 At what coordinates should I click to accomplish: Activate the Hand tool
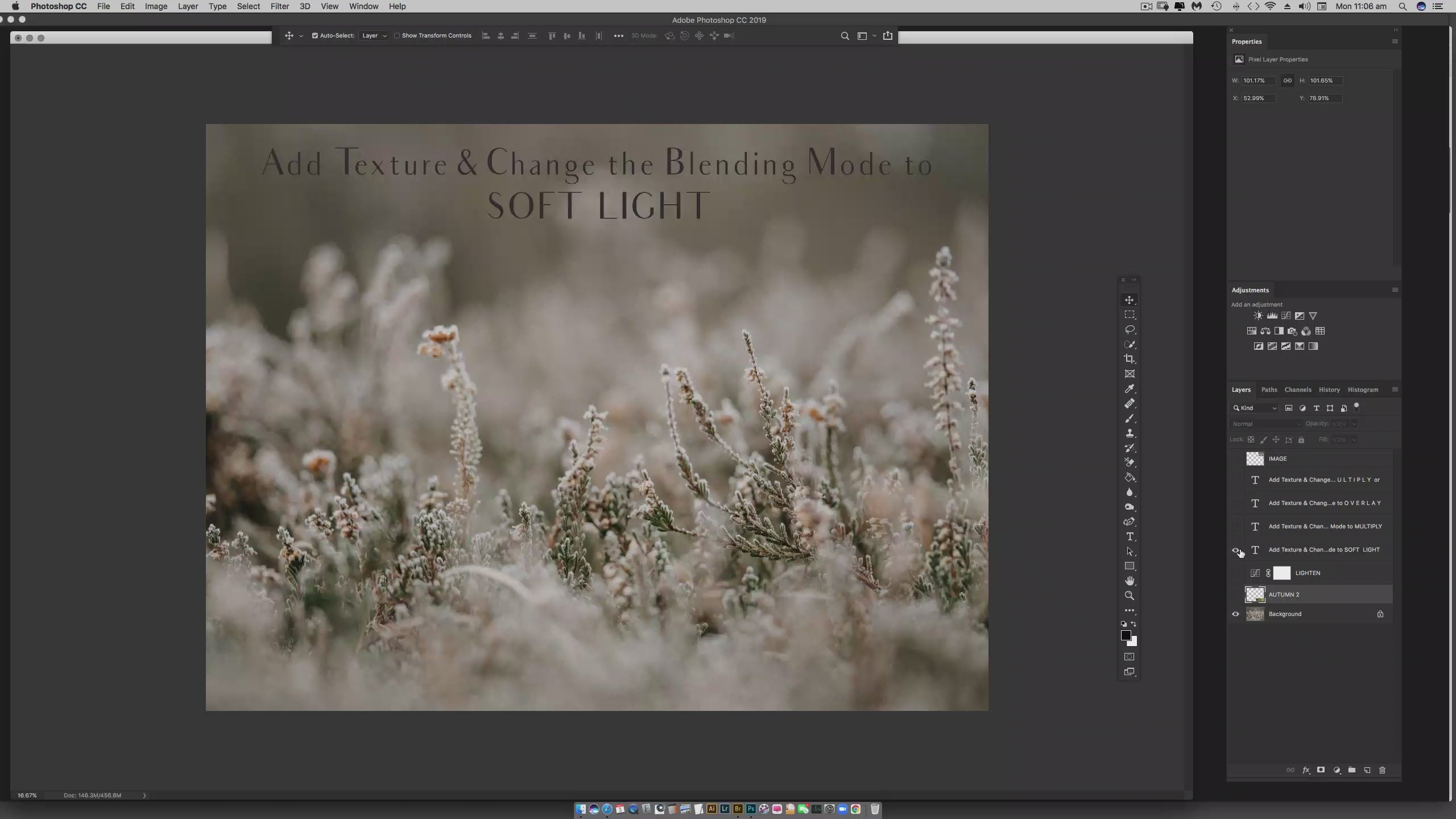click(x=1130, y=581)
